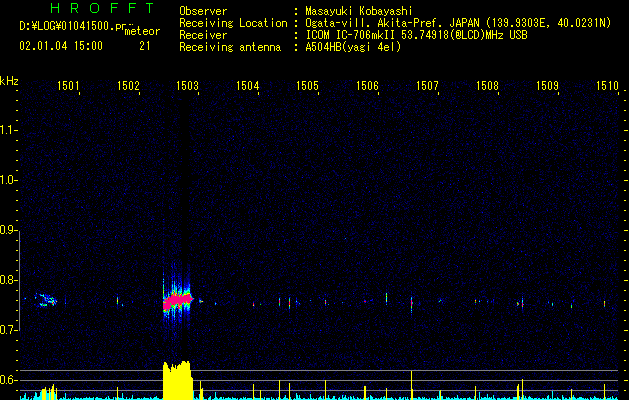Click the 1501 time axis marker
Viewport: 629px width, 400px height.
coord(68,85)
